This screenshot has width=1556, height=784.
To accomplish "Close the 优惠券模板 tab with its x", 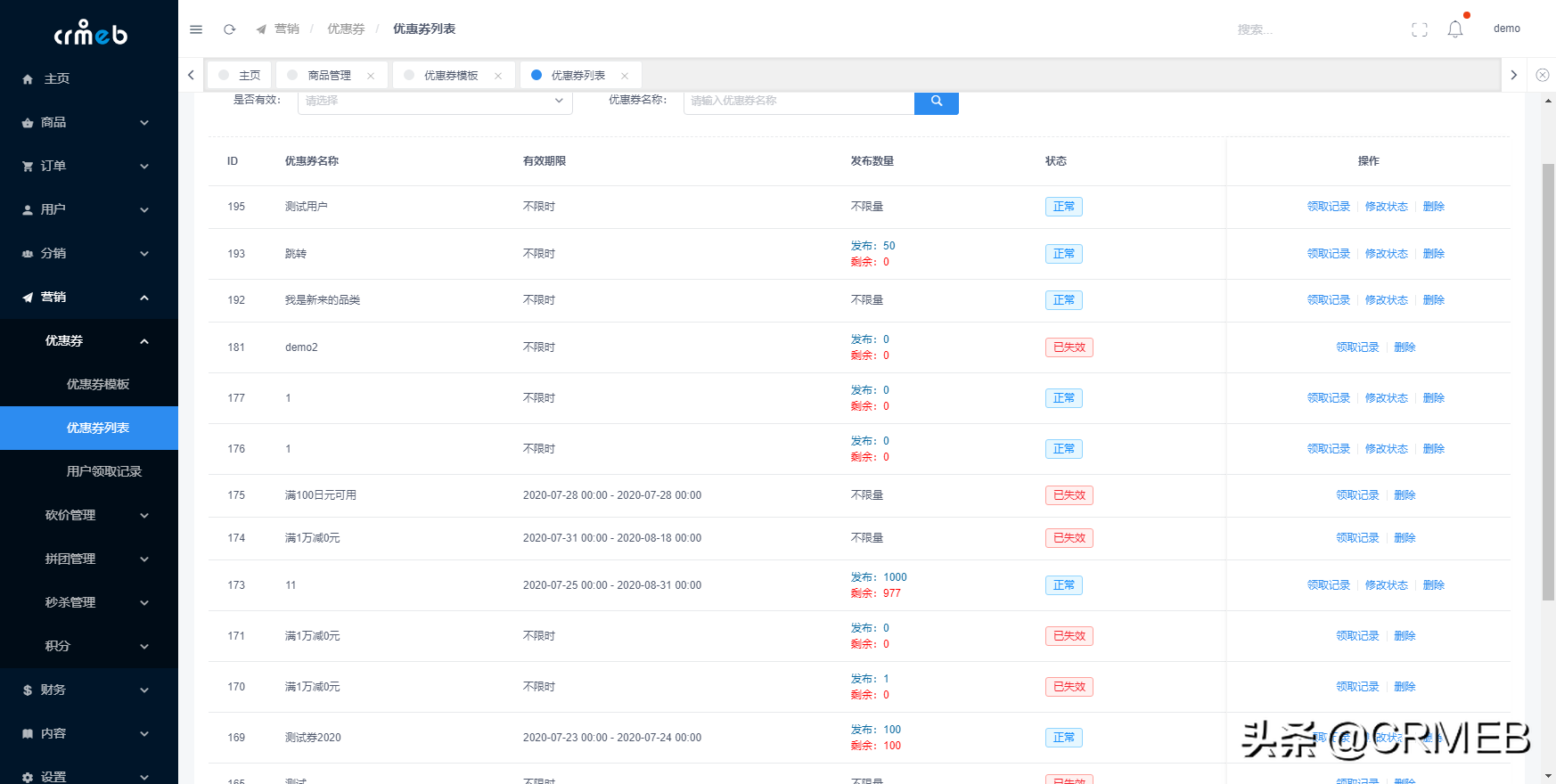I will click(498, 76).
